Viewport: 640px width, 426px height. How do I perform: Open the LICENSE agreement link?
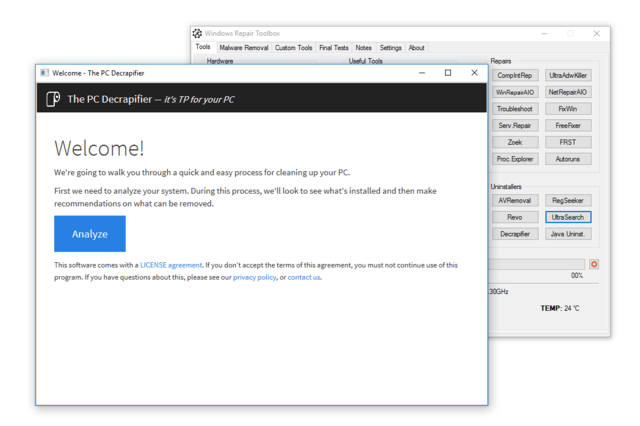pos(171,265)
